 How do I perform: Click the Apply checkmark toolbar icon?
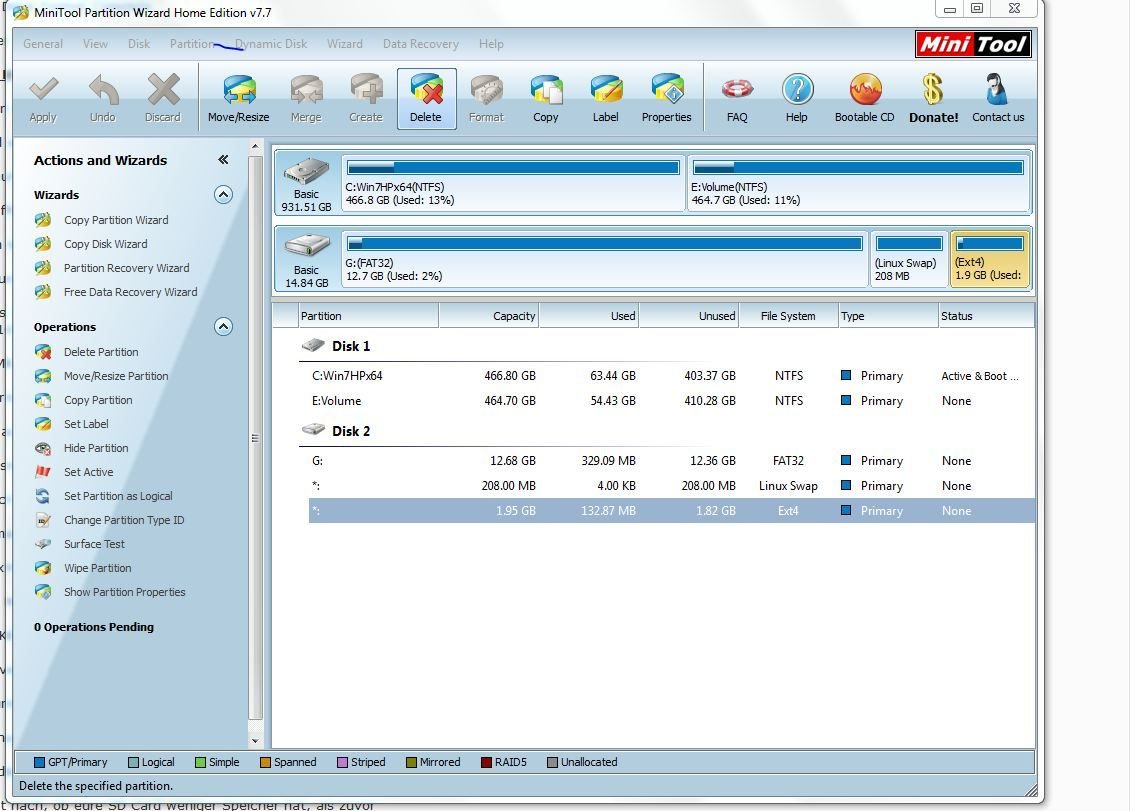tap(43, 99)
